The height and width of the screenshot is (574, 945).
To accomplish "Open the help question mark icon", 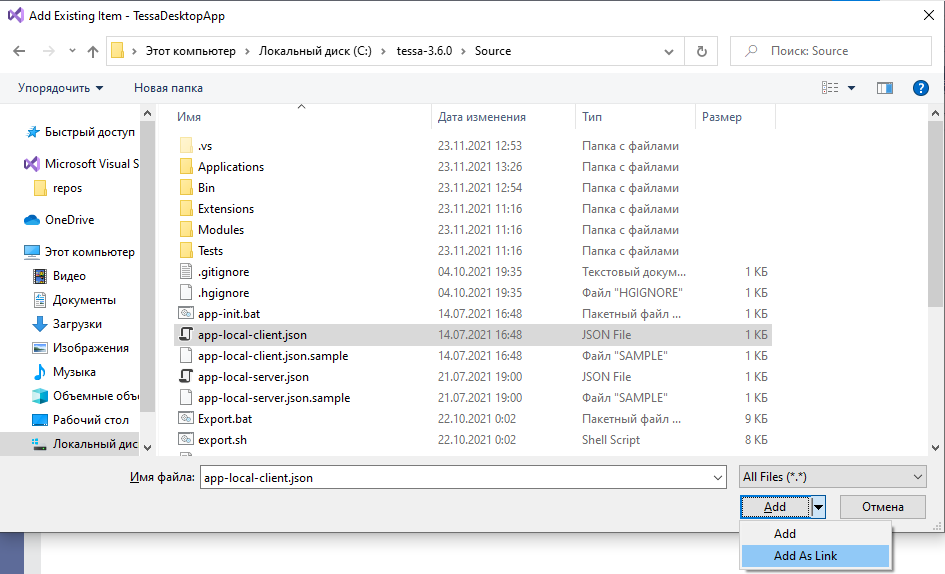I will [921, 88].
